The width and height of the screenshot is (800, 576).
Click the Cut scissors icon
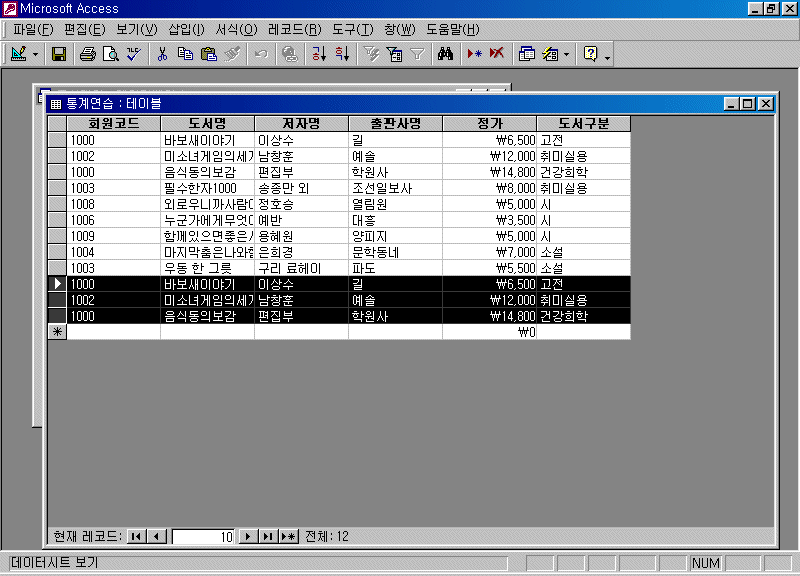pyautogui.click(x=162, y=54)
